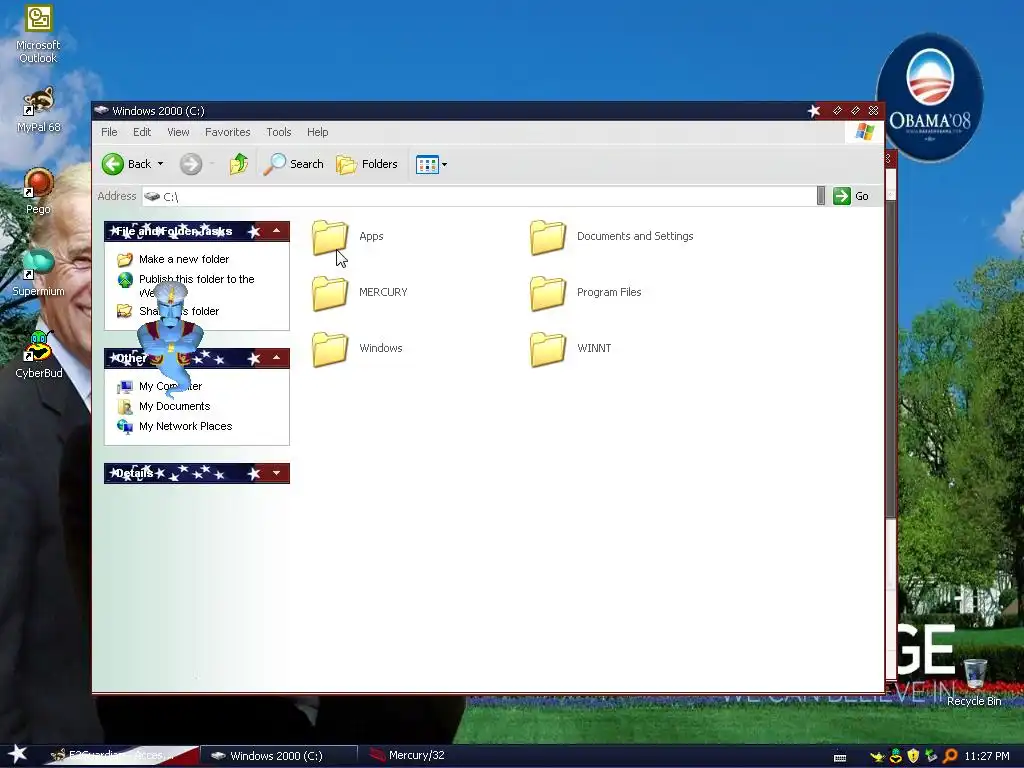Open the Help menu
The image size is (1024, 768).
coord(317,132)
